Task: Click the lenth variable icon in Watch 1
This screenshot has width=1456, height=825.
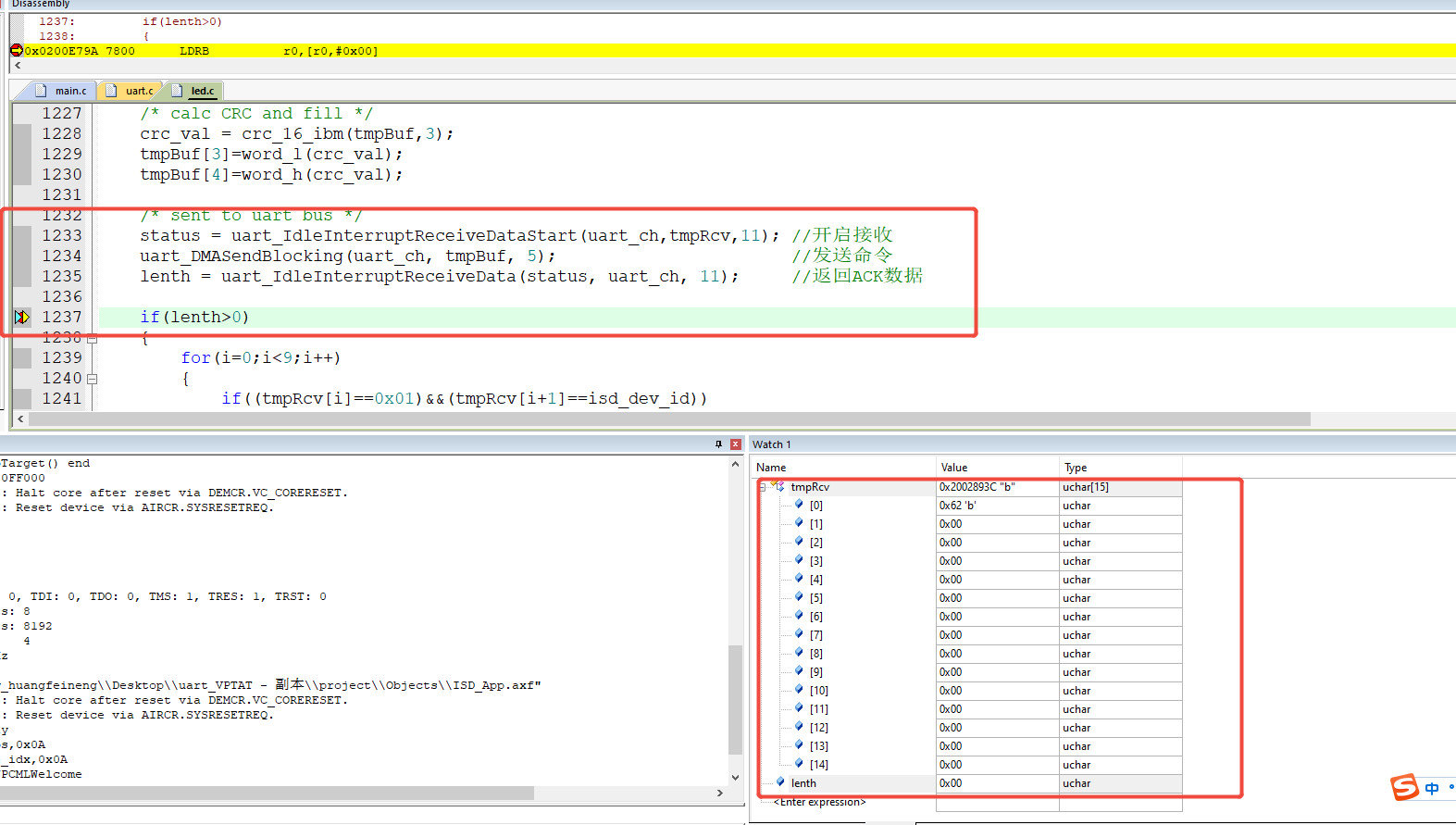Action: (x=780, y=782)
